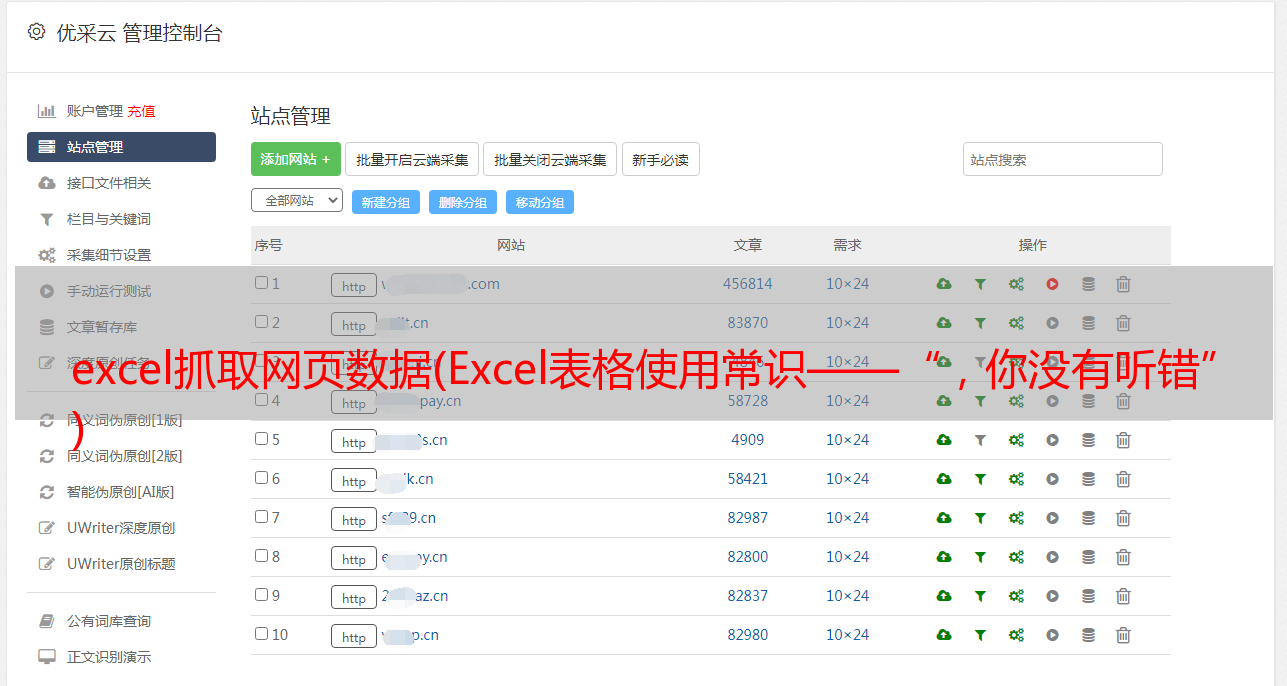The width and height of the screenshot is (1287, 686).
Task: Open the database icon in row 1
Action: pos(1088,284)
